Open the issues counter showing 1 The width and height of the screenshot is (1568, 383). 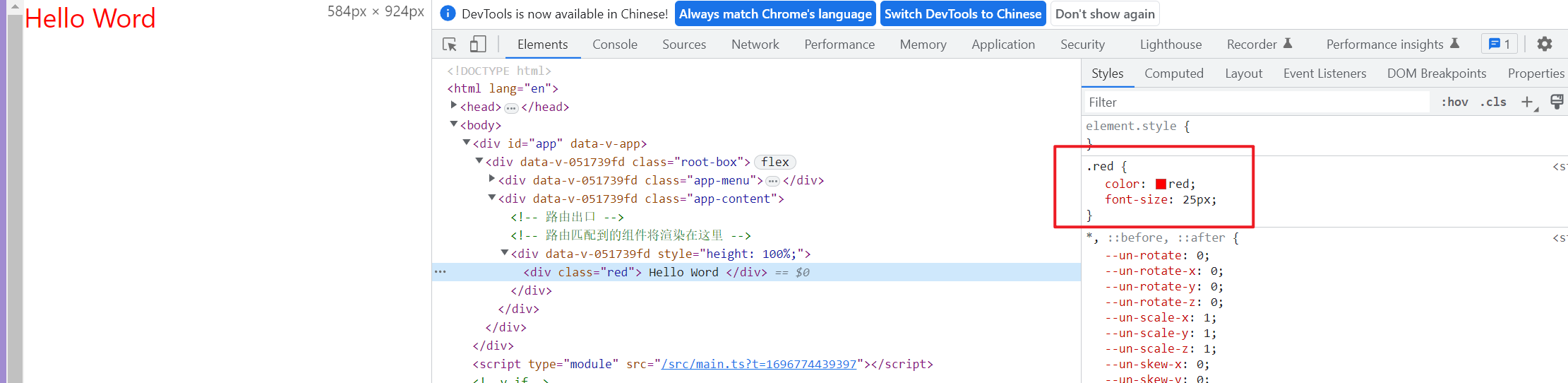coord(1499,44)
